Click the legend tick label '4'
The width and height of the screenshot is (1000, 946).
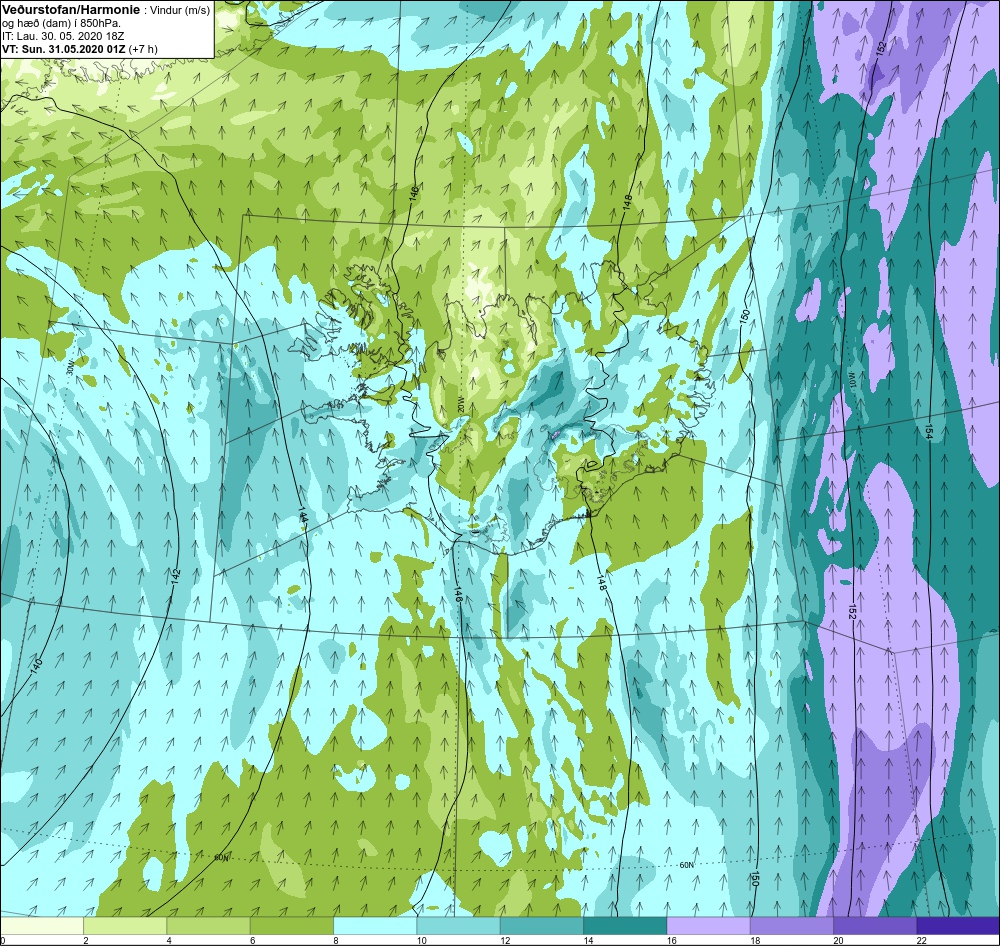tap(168, 939)
